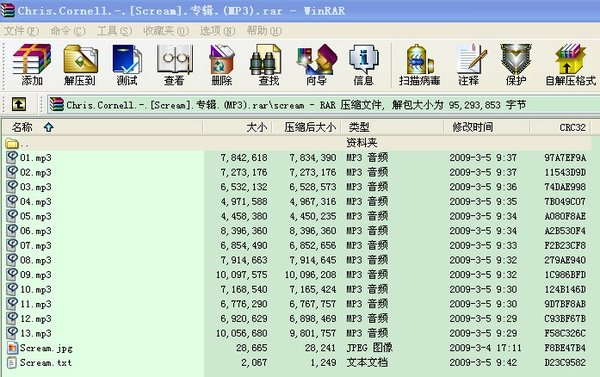The image size is (600, 377).
Task: Click CRC32 value D23C9582
Action: pyautogui.click(x=565, y=362)
